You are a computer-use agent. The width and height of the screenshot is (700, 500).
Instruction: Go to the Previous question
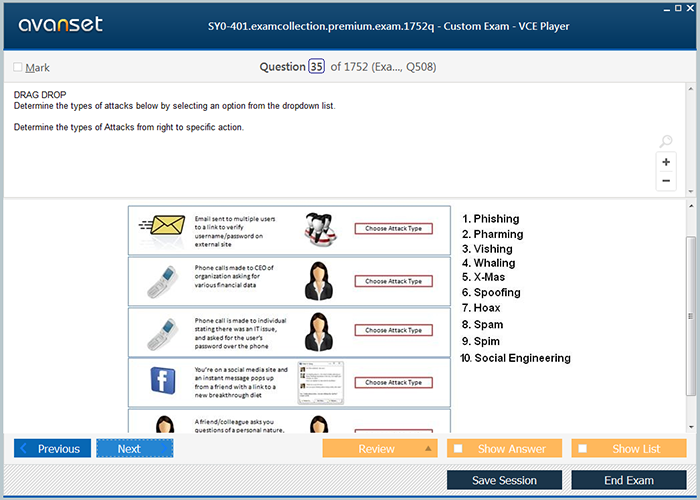coord(52,449)
